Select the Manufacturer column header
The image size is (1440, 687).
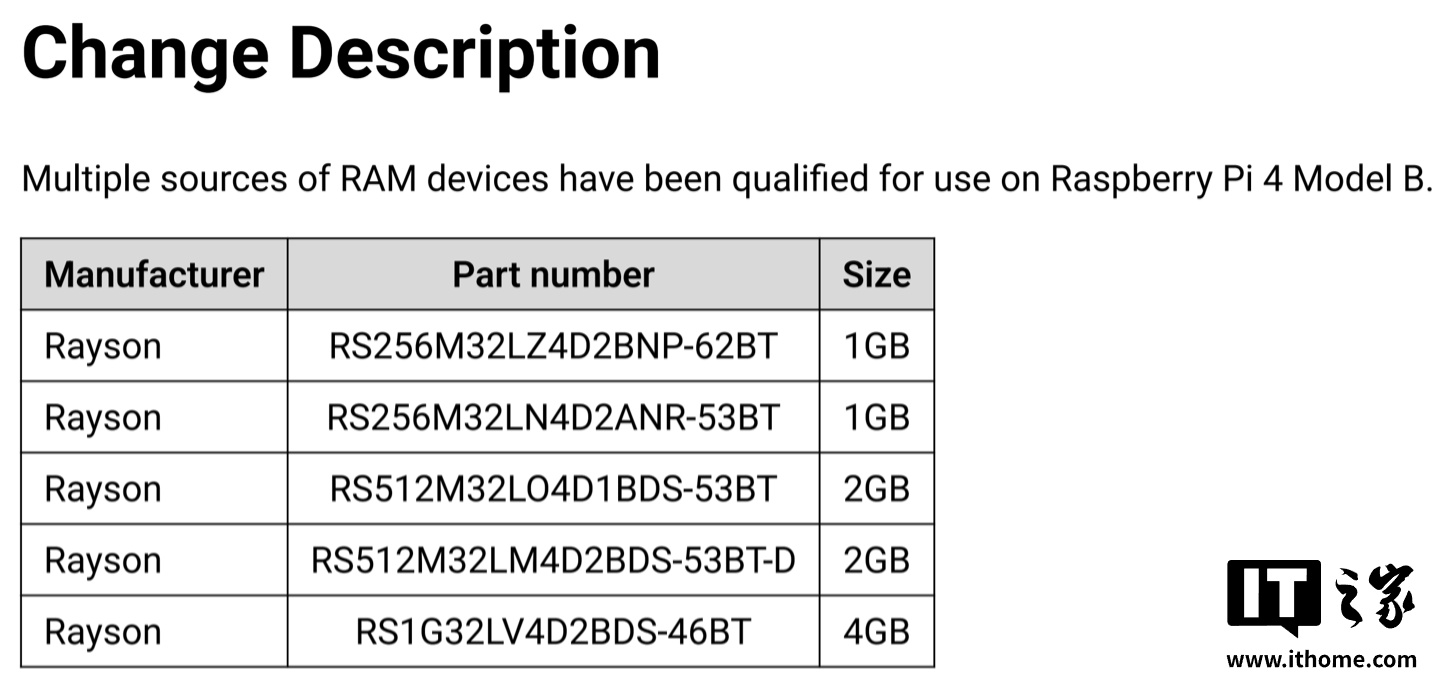(154, 274)
